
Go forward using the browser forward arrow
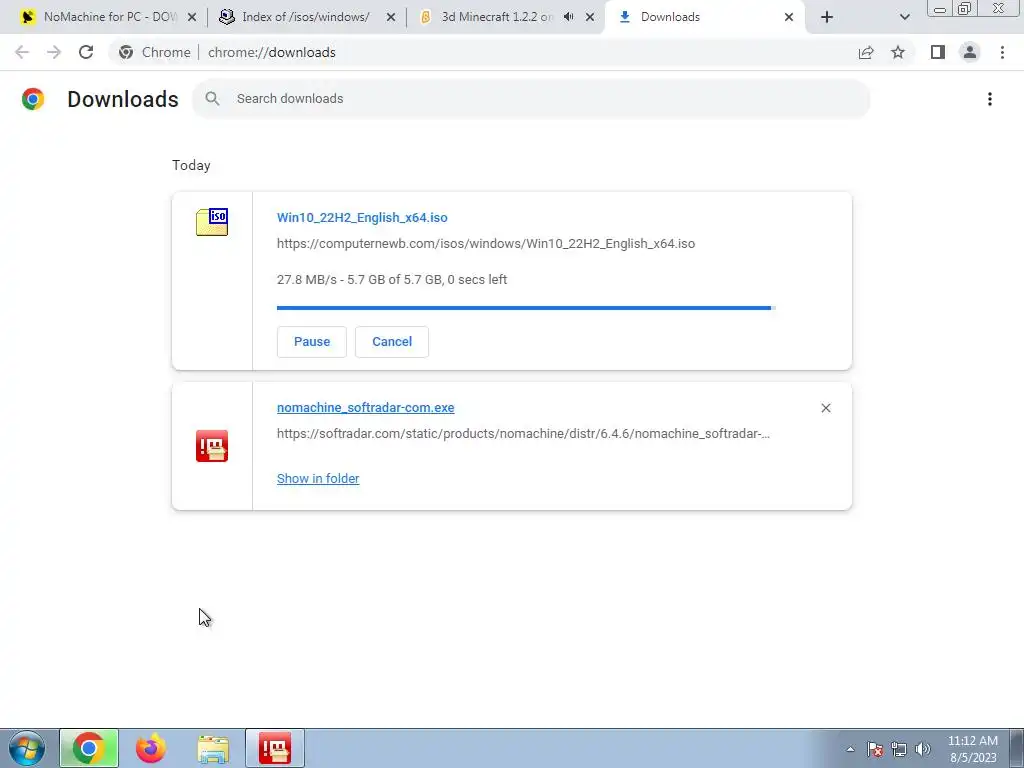(54, 52)
